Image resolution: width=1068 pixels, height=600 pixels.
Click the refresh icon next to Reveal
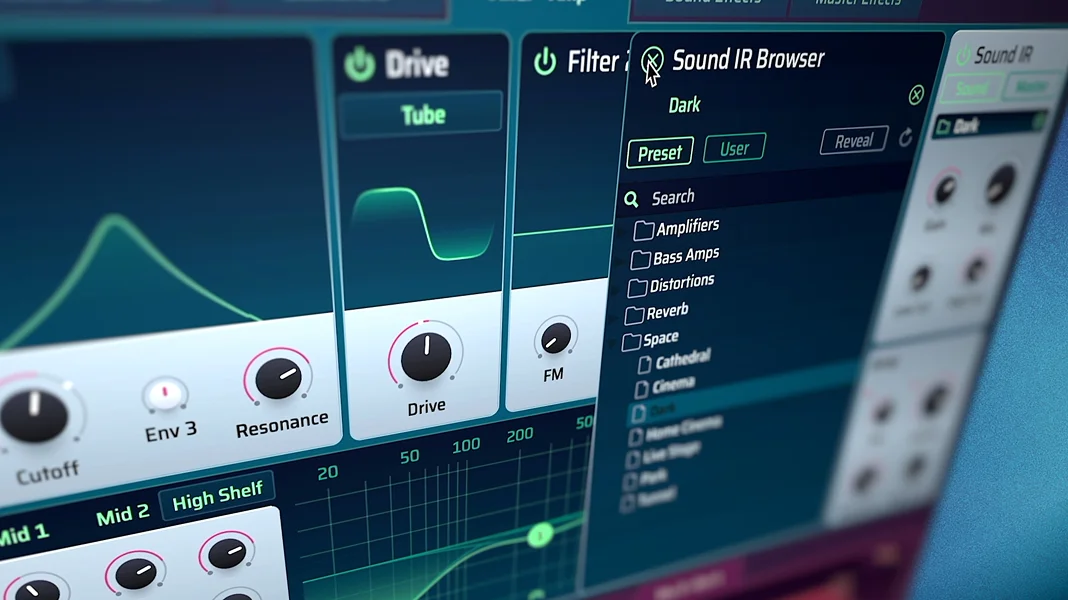[906, 138]
